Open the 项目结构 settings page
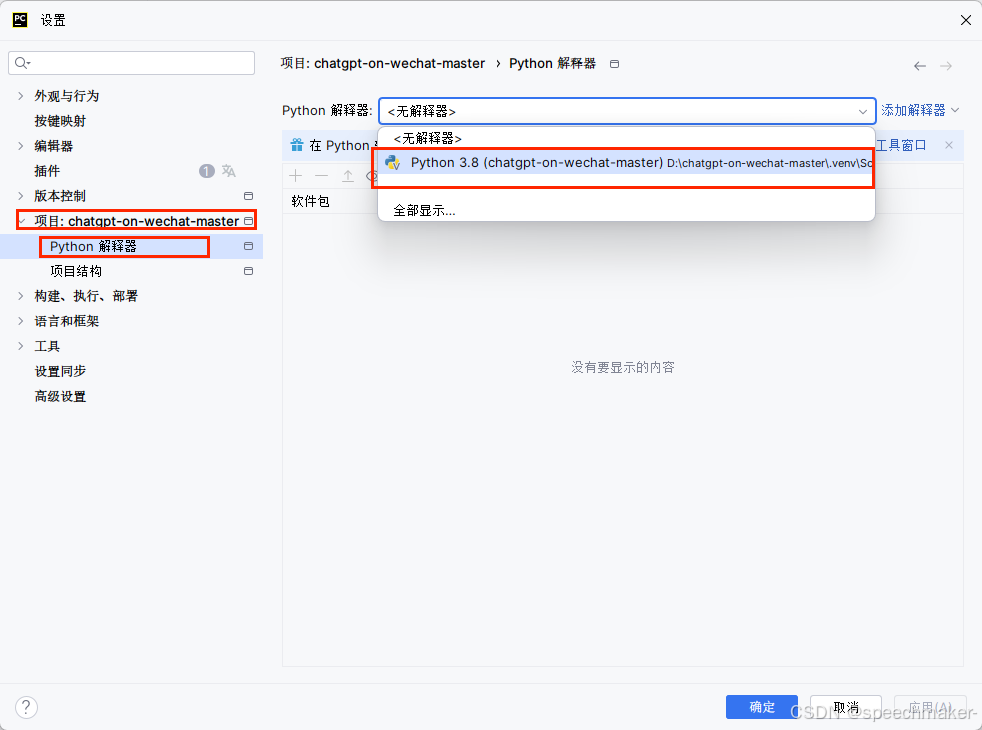The width and height of the screenshot is (982, 730). pos(76,271)
